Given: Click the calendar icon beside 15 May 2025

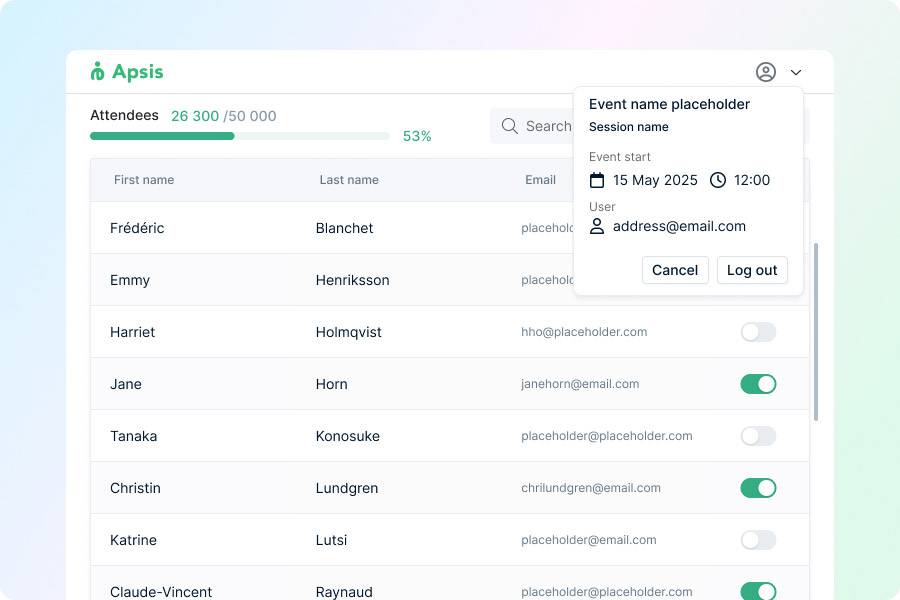Looking at the screenshot, I should tap(597, 180).
